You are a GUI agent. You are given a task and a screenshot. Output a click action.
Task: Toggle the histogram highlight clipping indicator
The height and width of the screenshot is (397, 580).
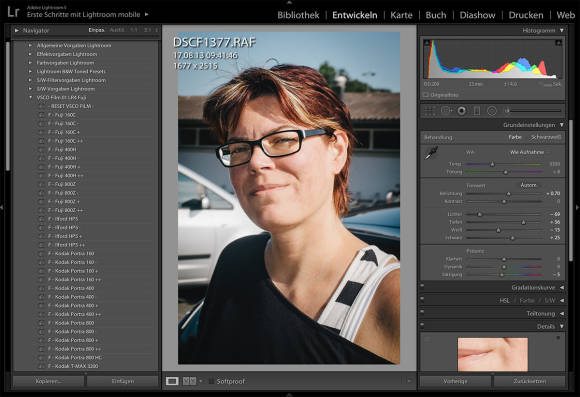tap(559, 43)
